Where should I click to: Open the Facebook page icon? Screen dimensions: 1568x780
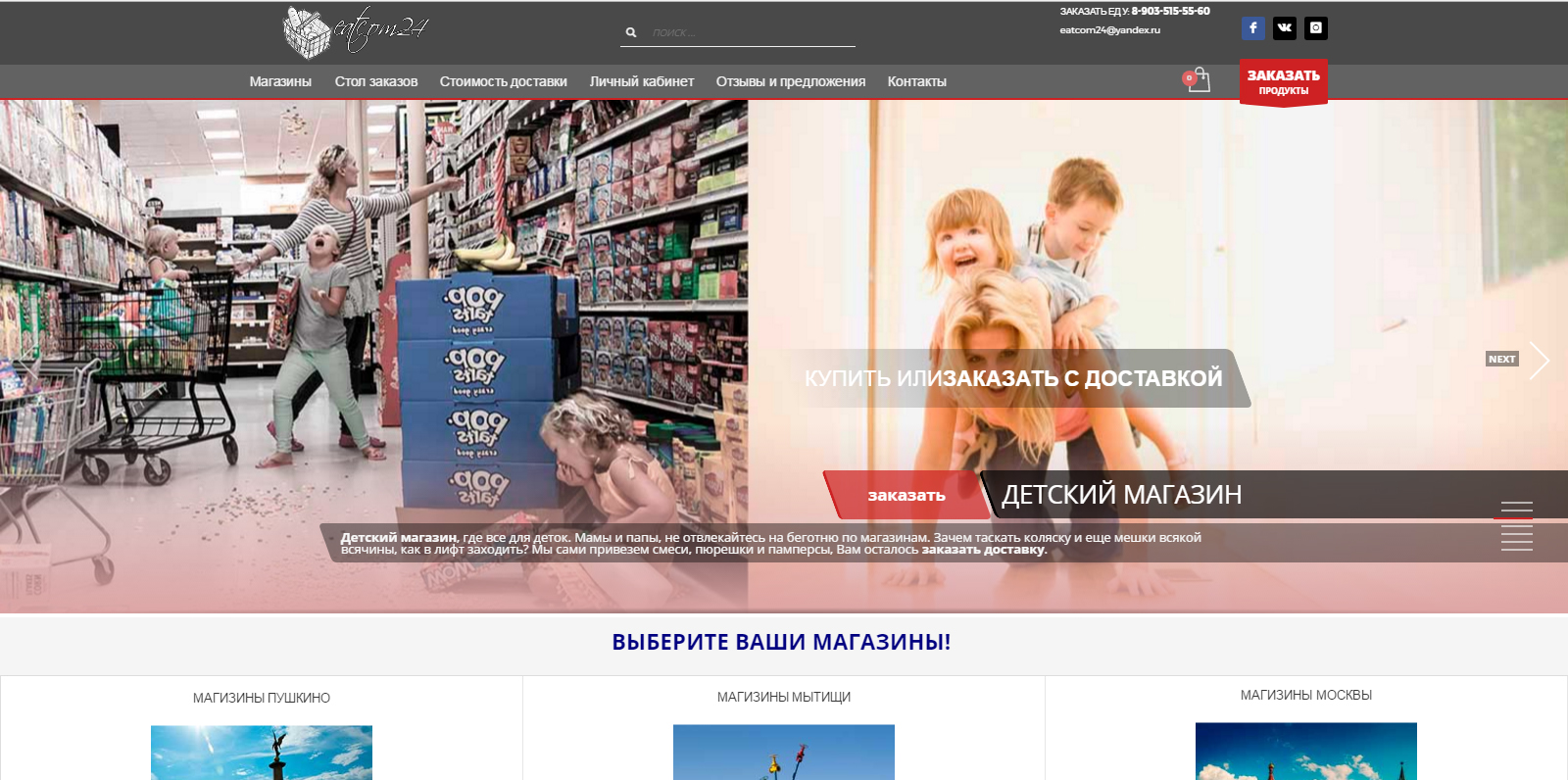tap(1252, 28)
